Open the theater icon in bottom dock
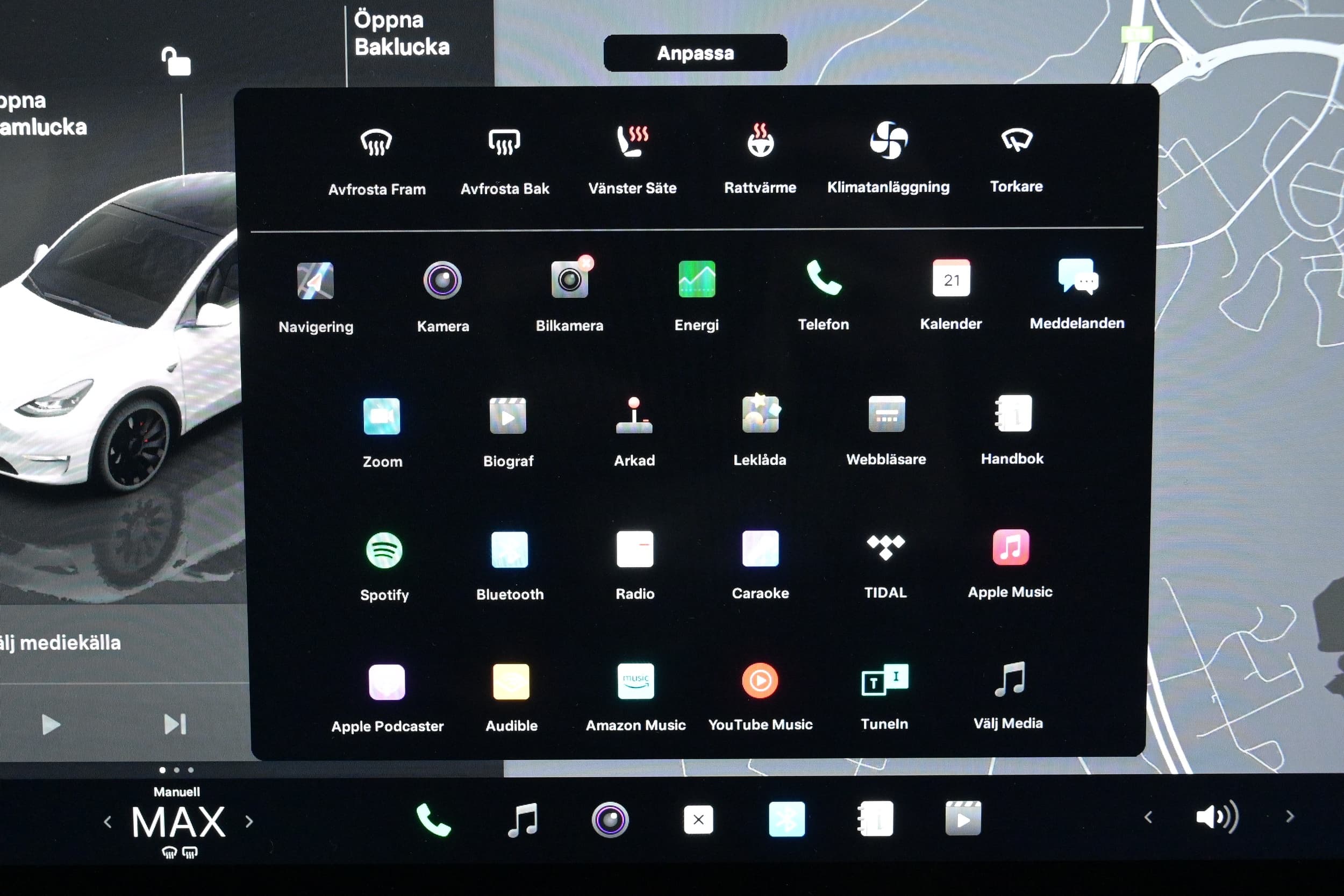The image size is (1344, 896). pyautogui.click(x=963, y=818)
